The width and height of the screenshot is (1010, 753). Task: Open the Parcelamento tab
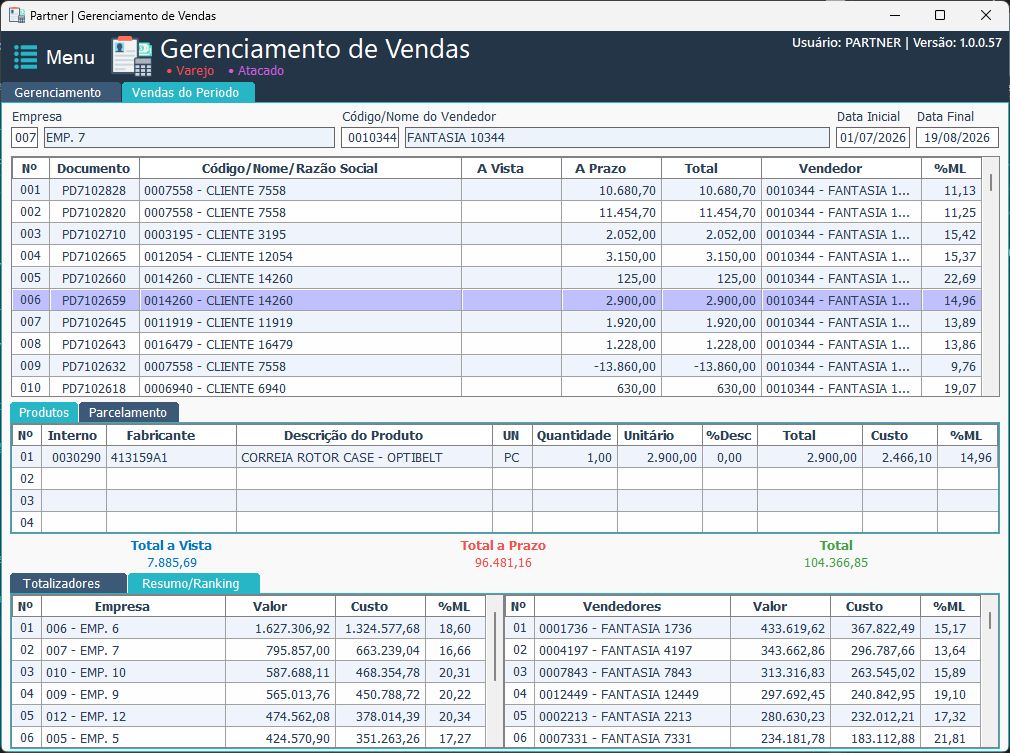click(x=128, y=412)
